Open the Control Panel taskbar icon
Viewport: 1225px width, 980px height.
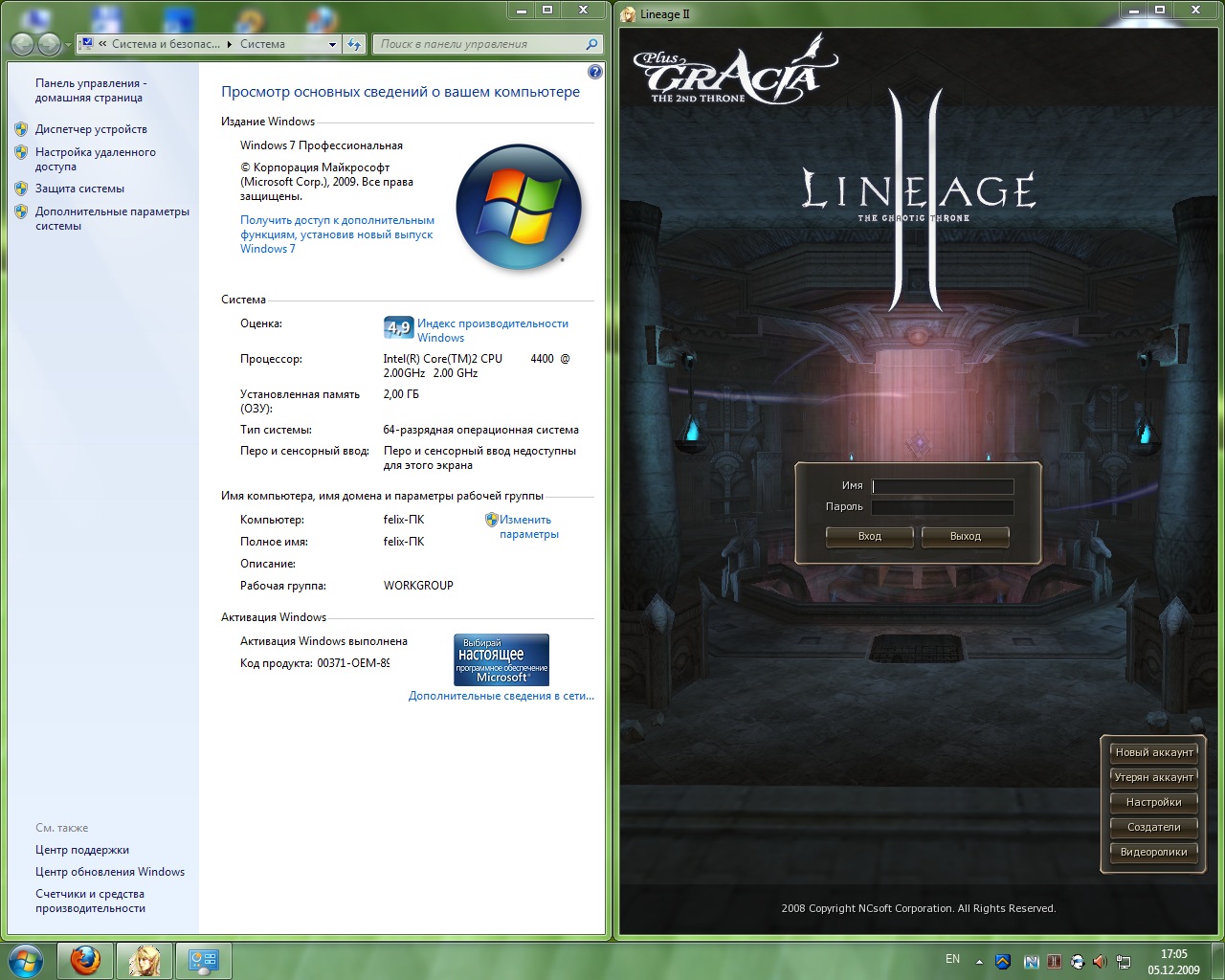[203, 960]
